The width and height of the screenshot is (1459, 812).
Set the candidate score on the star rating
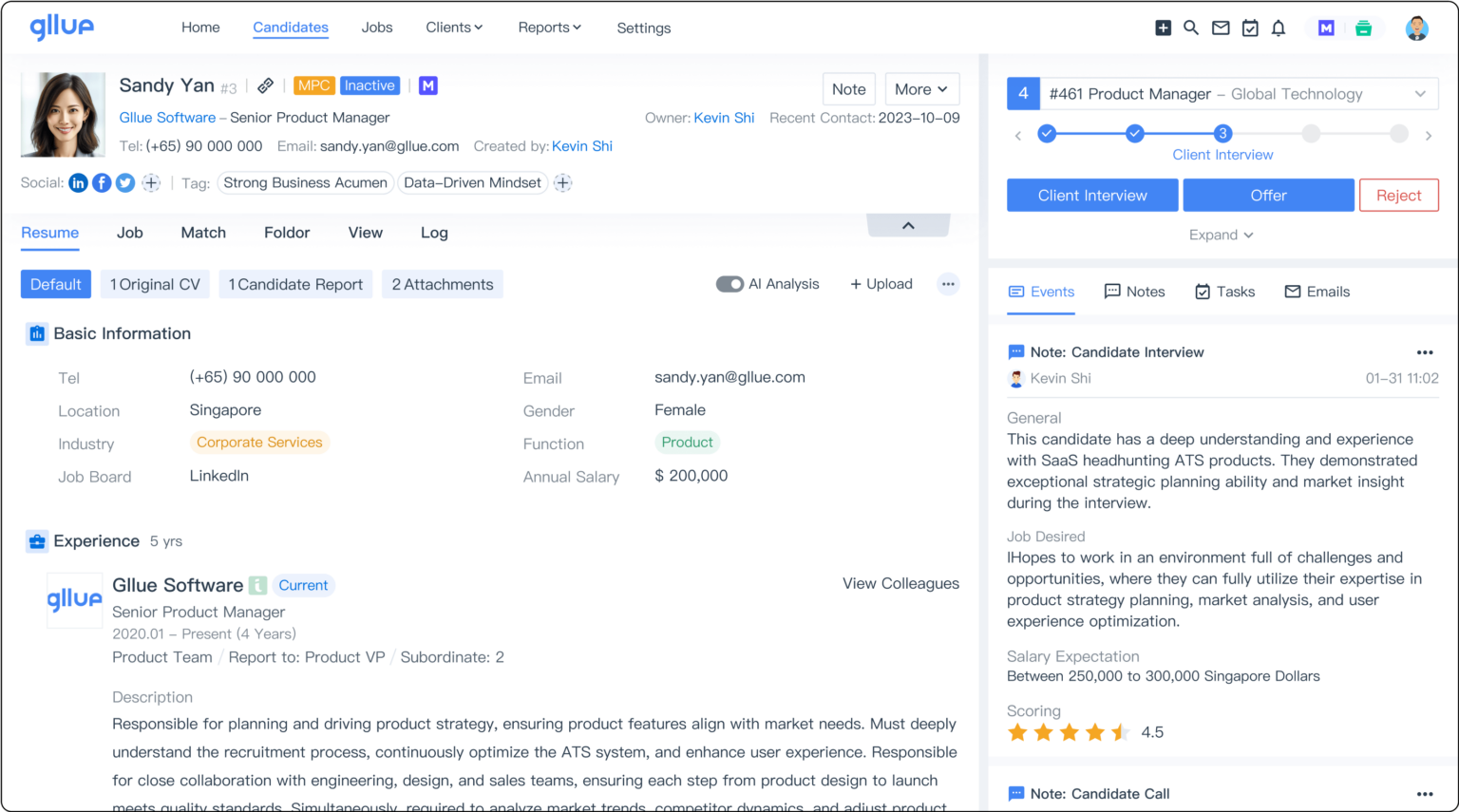[x=1068, y=732]
